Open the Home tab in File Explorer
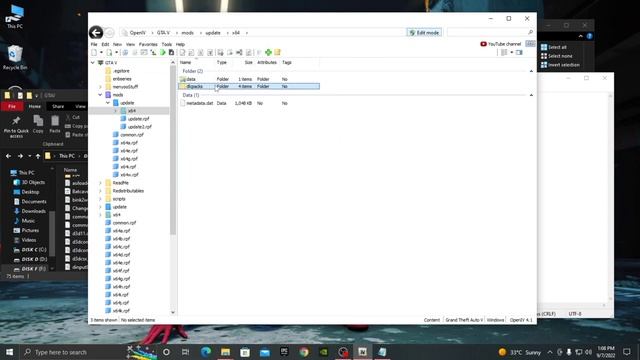This screenshot has height=360, width=640. (34, 107)
